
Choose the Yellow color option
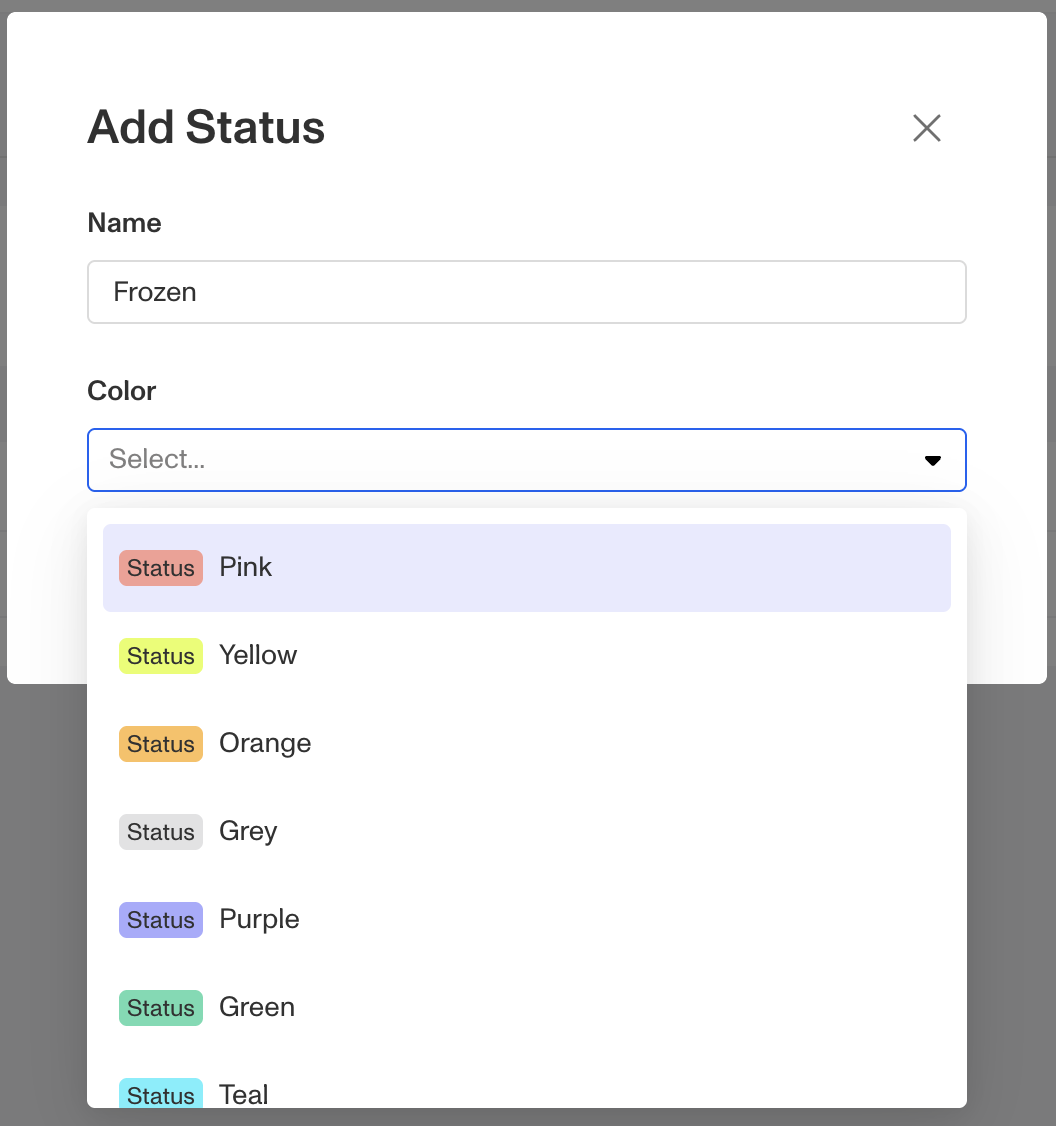click(x=526, y=656)
